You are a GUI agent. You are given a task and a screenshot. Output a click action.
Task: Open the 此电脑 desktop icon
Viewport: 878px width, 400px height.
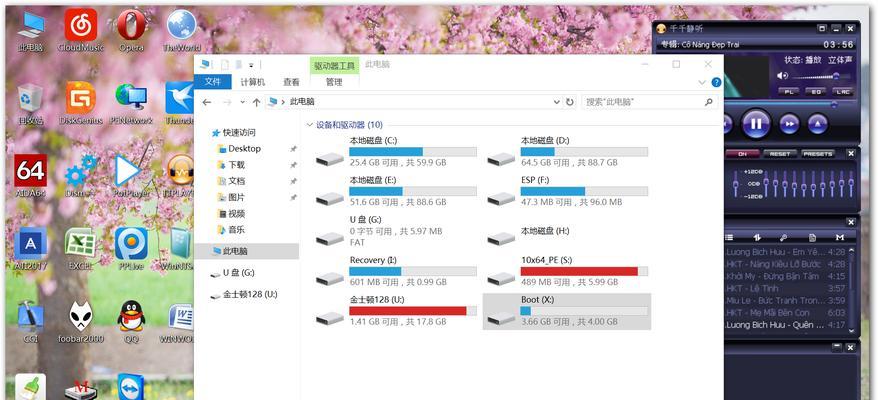(30, 31)
